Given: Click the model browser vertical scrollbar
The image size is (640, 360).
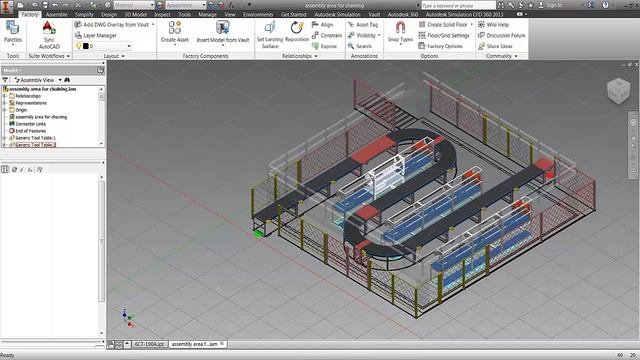Looking at the screenshot, I should 101,116.
